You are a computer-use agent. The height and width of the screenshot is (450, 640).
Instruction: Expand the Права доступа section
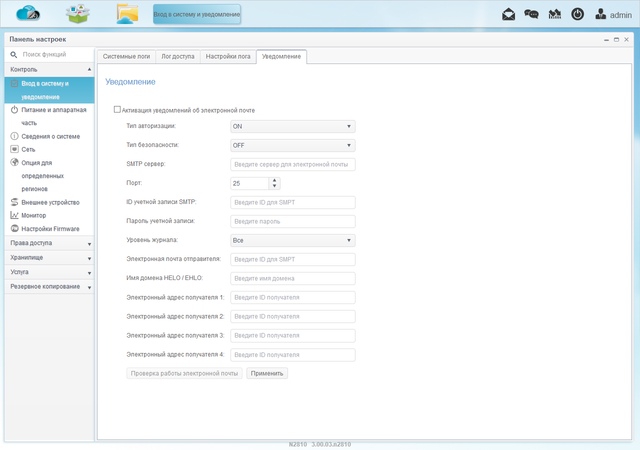[x=49, y=243]
